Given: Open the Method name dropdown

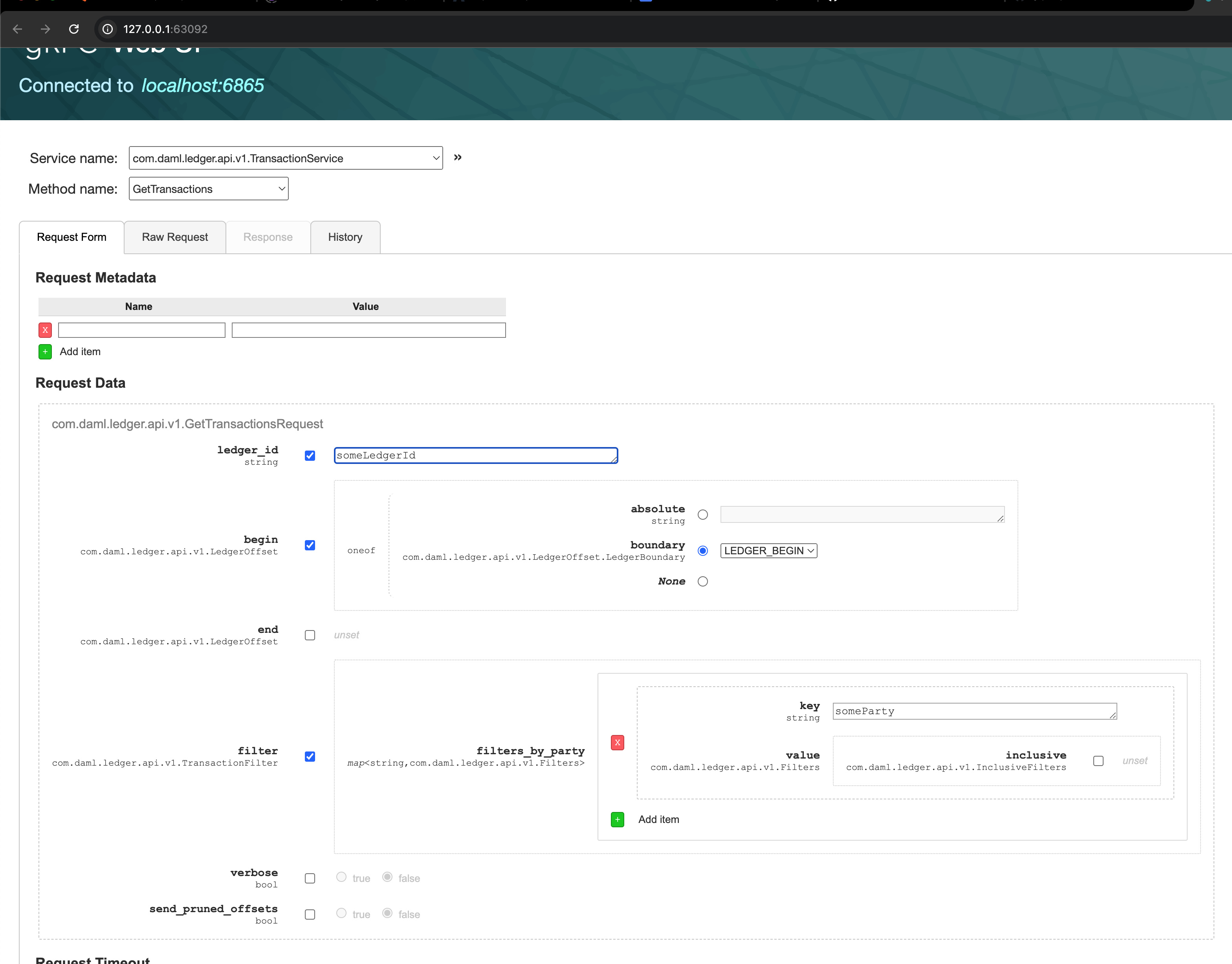Looking at the screenshot, I should (x=208, y=189).
